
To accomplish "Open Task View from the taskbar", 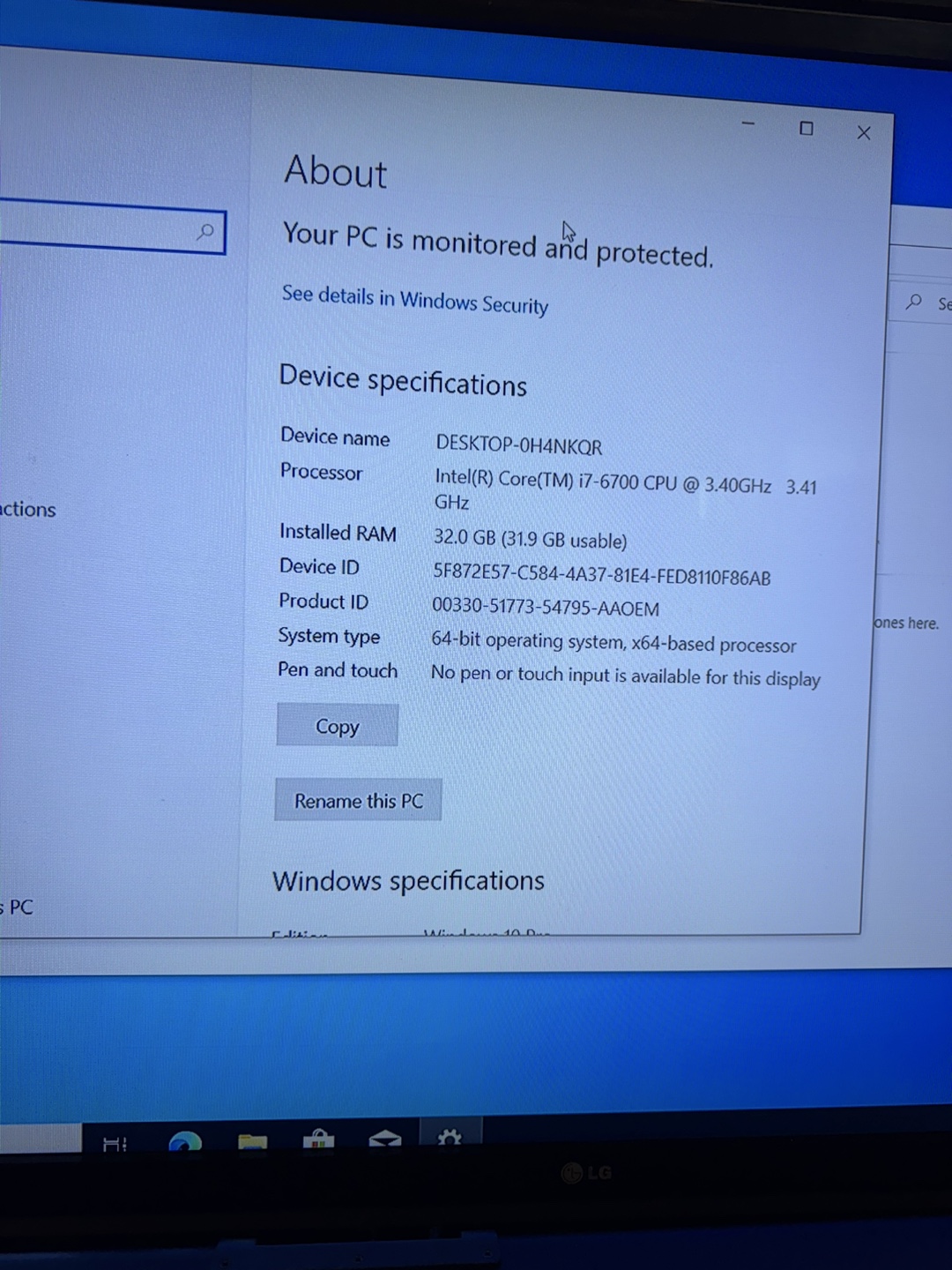I will coord(115,1144).
